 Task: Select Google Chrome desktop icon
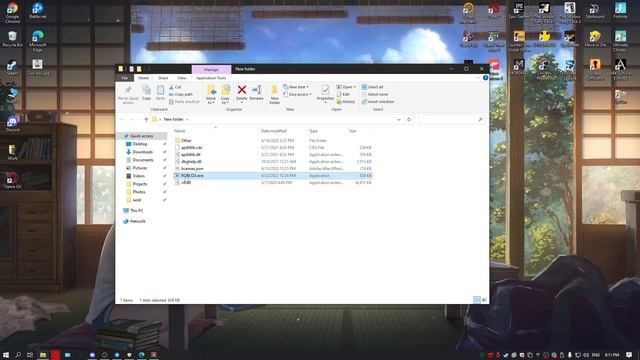[x=12, y=12]
